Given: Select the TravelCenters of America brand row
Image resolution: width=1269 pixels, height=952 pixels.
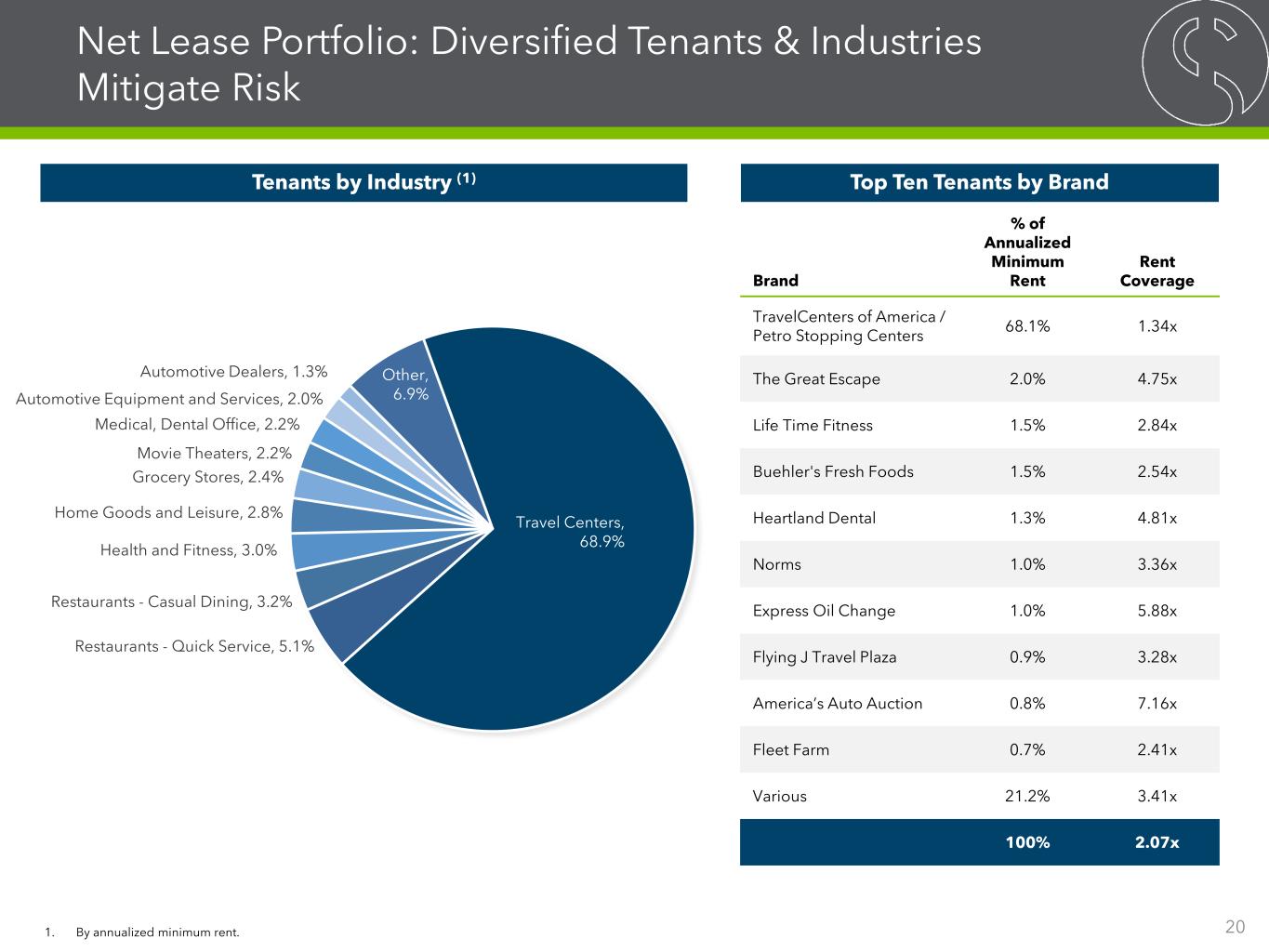Looking at the screenshot, I should click(x=979, y=326).
